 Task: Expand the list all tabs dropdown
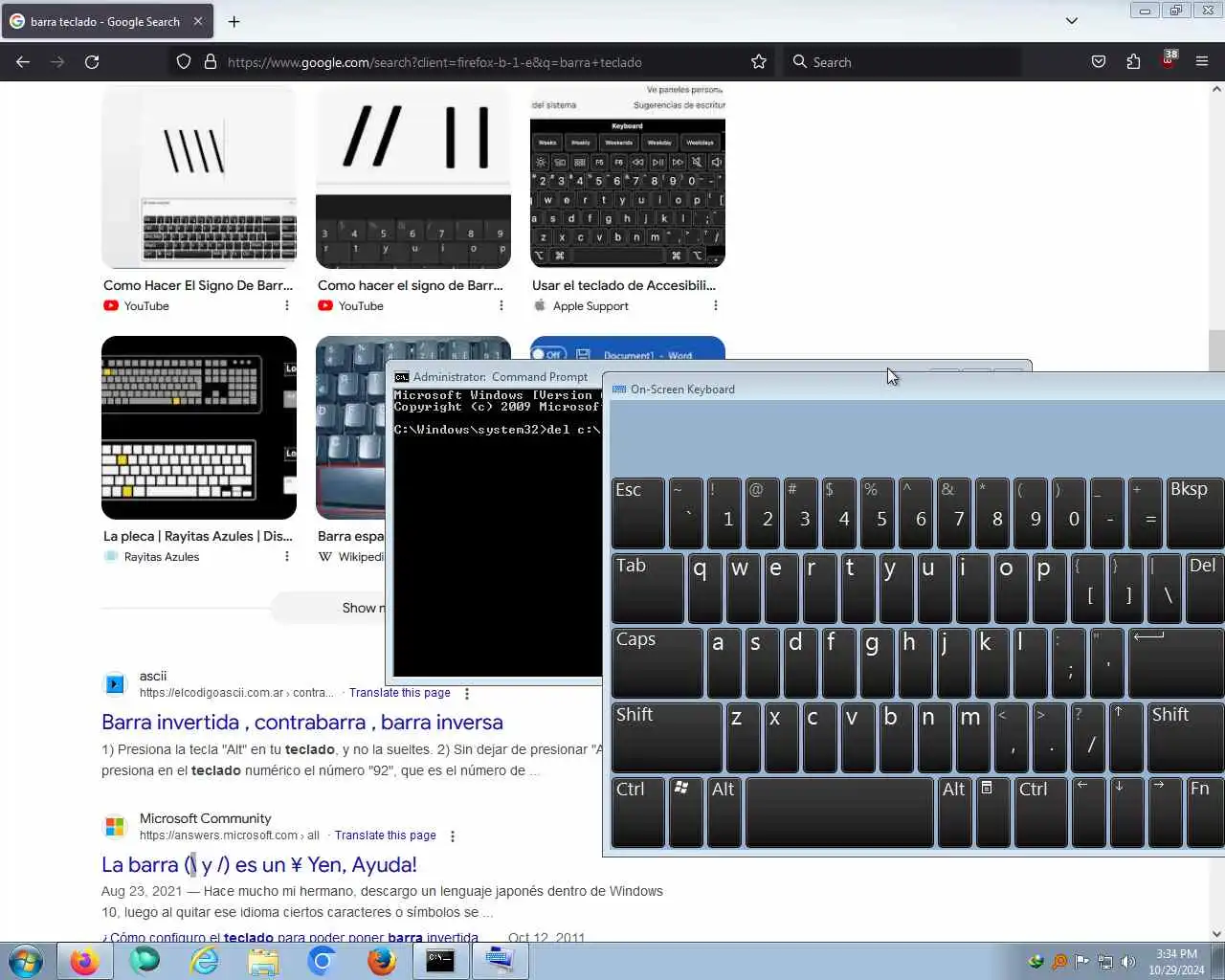tap(1072, 21)
